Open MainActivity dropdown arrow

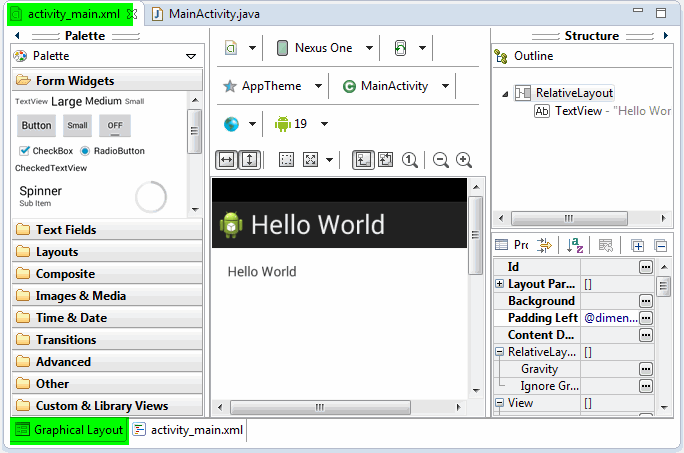point(445,86)
